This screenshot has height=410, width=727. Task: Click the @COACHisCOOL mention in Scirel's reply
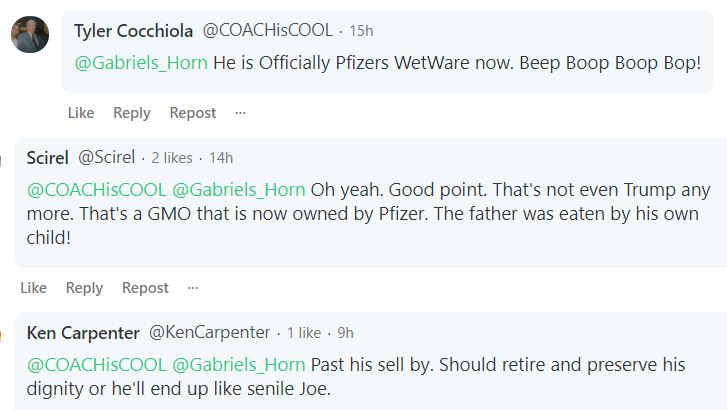pos(95,188)
